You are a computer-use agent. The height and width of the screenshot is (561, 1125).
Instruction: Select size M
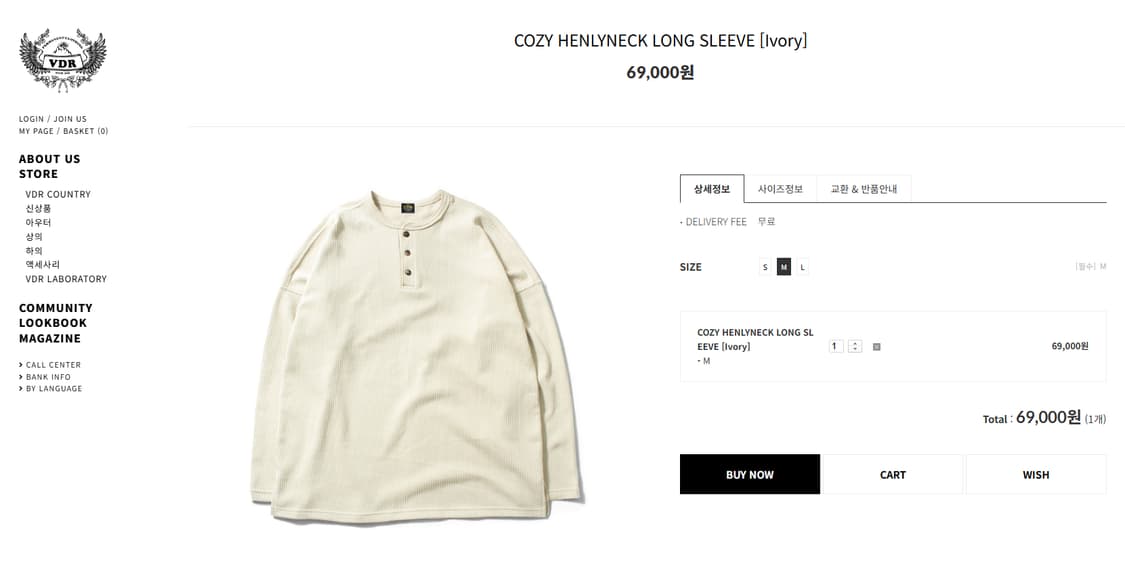pos(784,267)
